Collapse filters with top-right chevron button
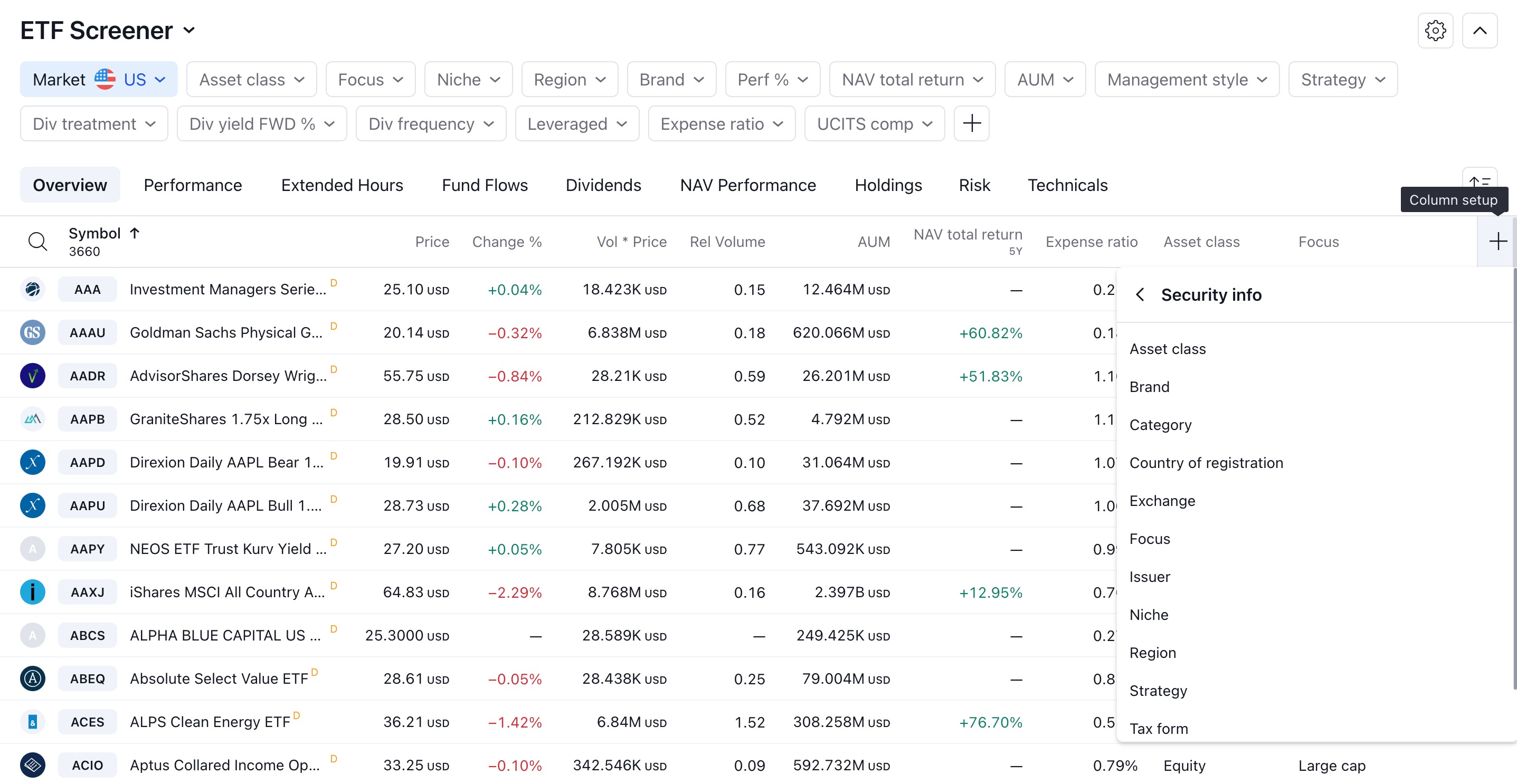 (1480, 31)
